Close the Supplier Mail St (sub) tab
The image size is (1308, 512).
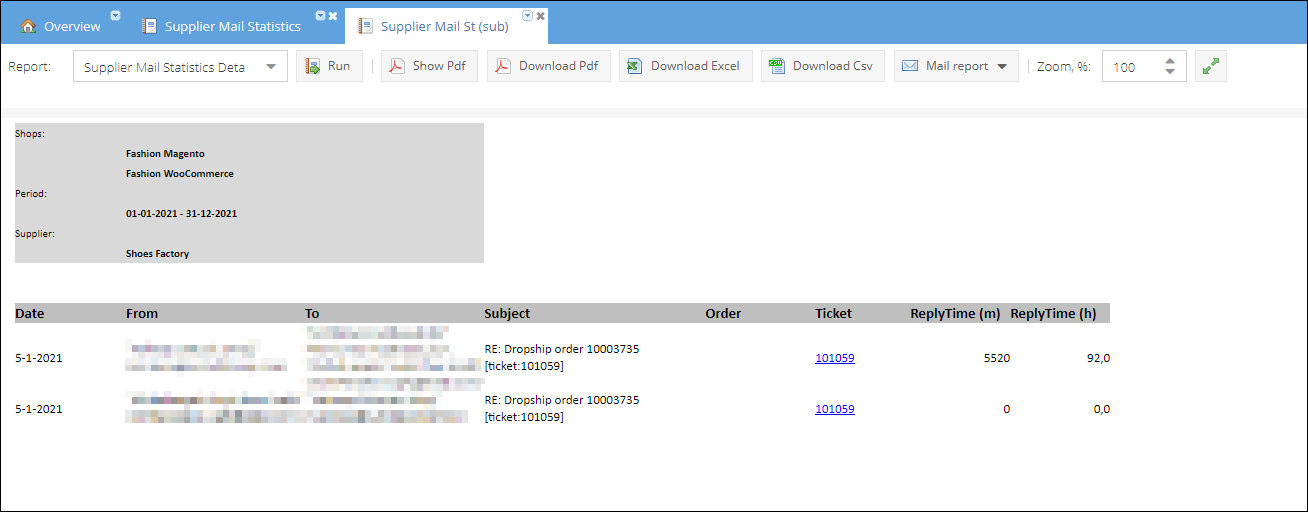[540, 16]
